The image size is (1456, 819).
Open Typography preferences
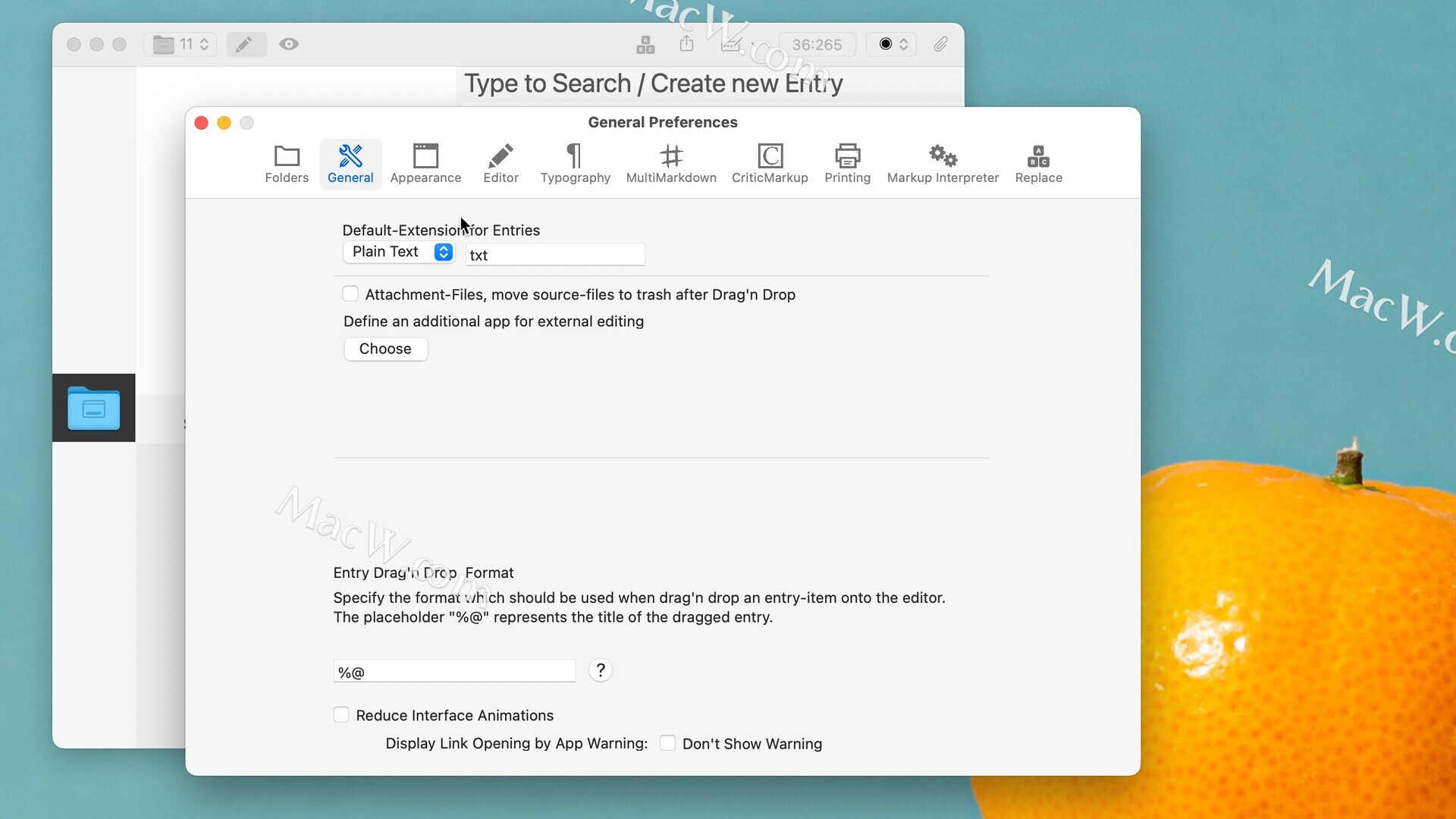575,164
